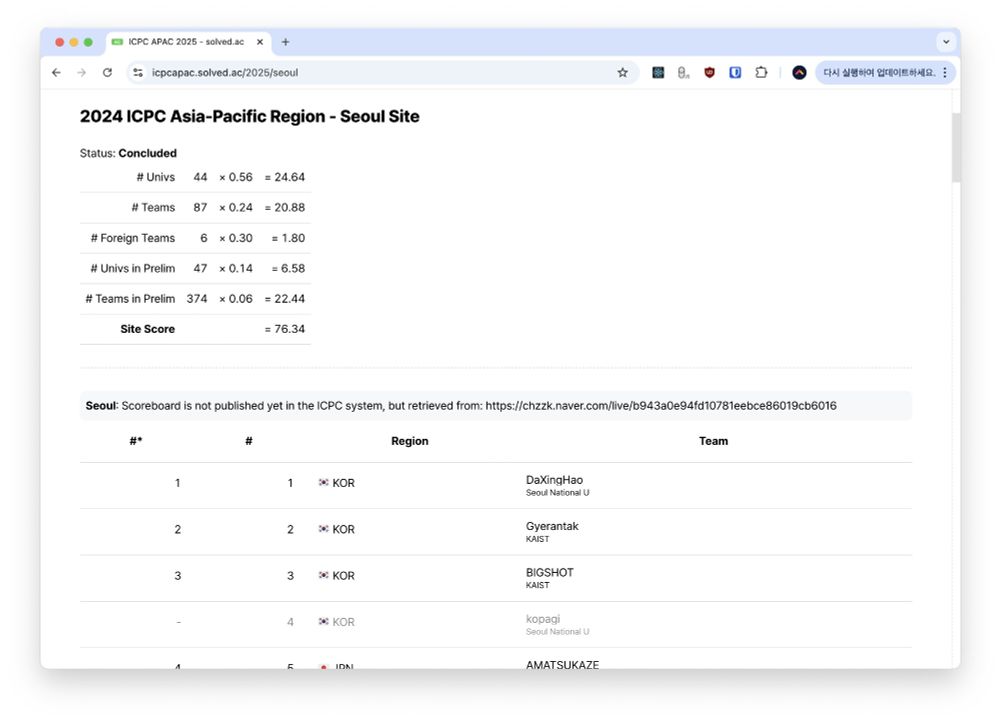Click the '#*' column header
Screen dimensions: 1000x721
tap(136, 441)
